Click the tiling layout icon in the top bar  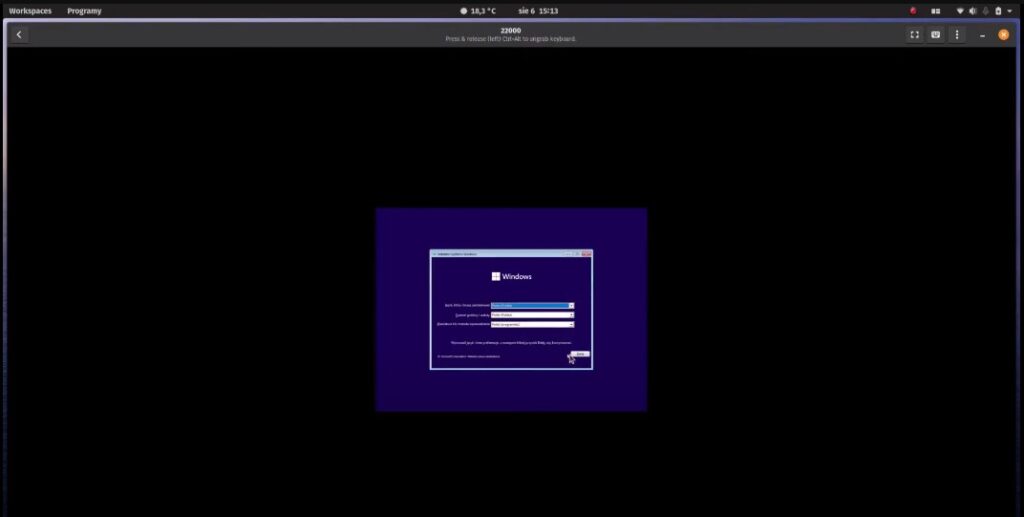(x=936, y=11)
